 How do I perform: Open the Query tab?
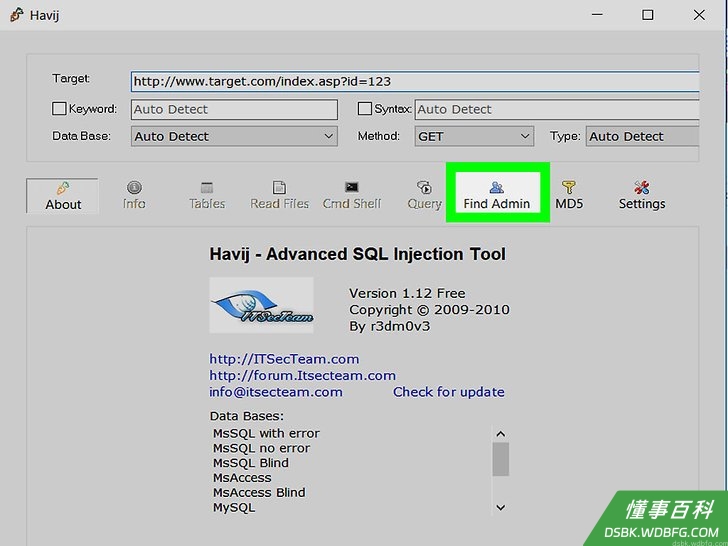click(424, 196)
